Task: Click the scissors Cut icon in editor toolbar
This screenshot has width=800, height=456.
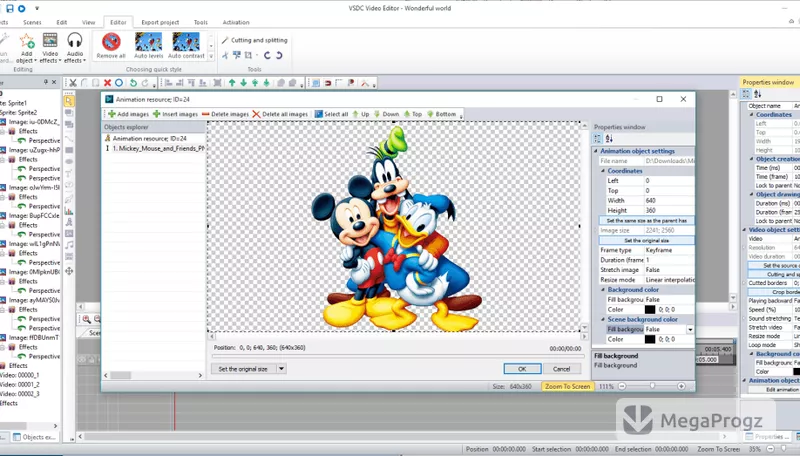Action: coord(73,83)
